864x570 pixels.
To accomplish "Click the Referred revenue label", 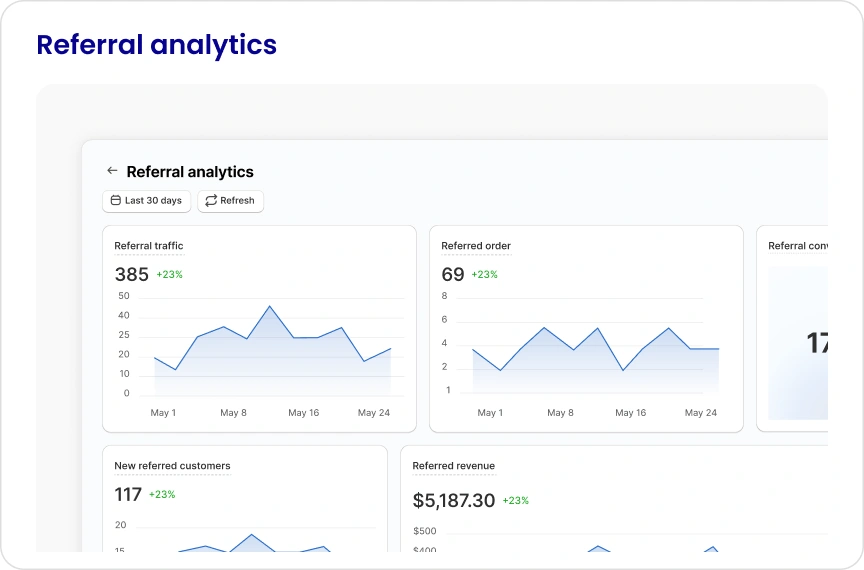I will point(453,466).
